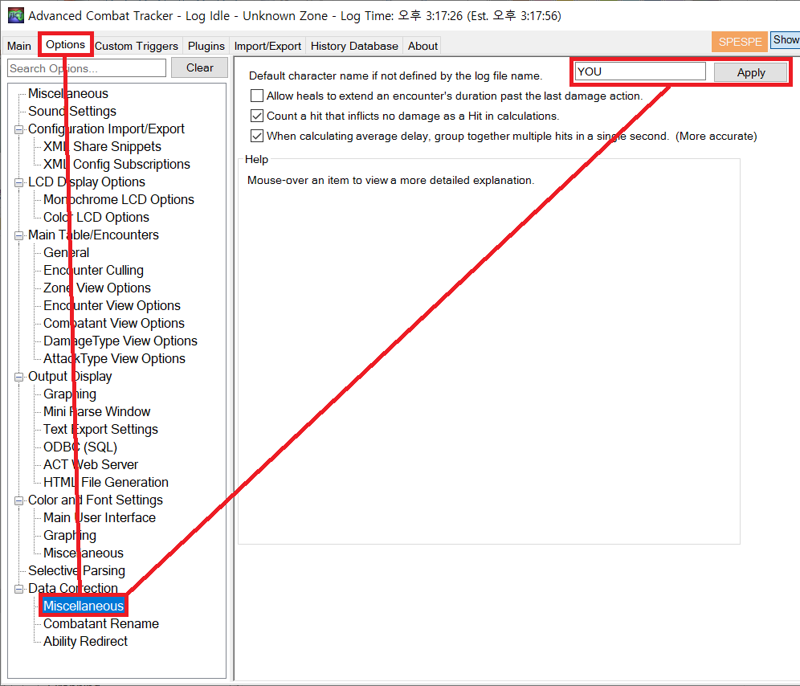Viewport: 800px width, 686px height.
Task: Click the Clear search button
Action: pos(199,68)
